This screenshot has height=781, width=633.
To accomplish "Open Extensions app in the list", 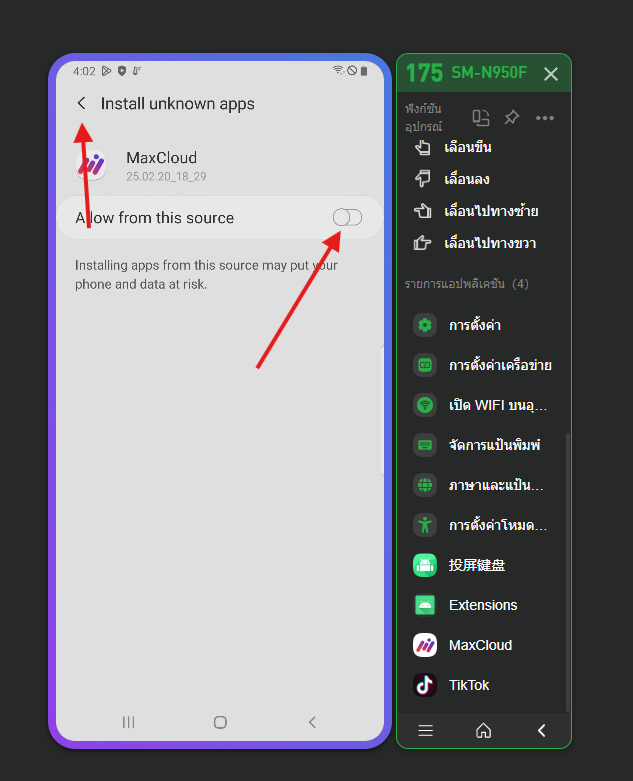I will (x=465, y=605).
